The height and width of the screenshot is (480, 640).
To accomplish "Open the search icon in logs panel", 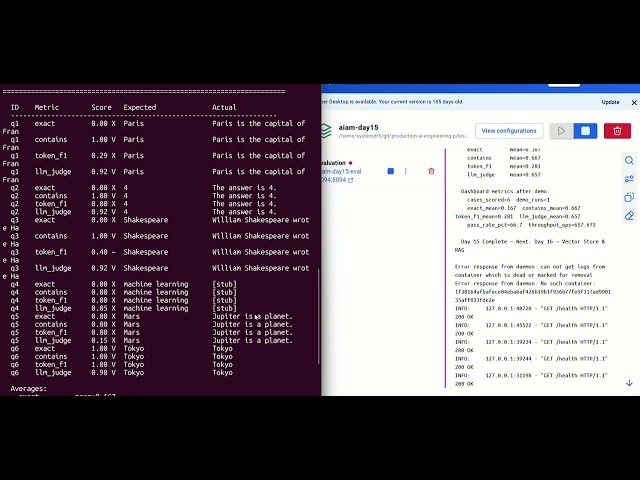I will click(x=629, y=160).
